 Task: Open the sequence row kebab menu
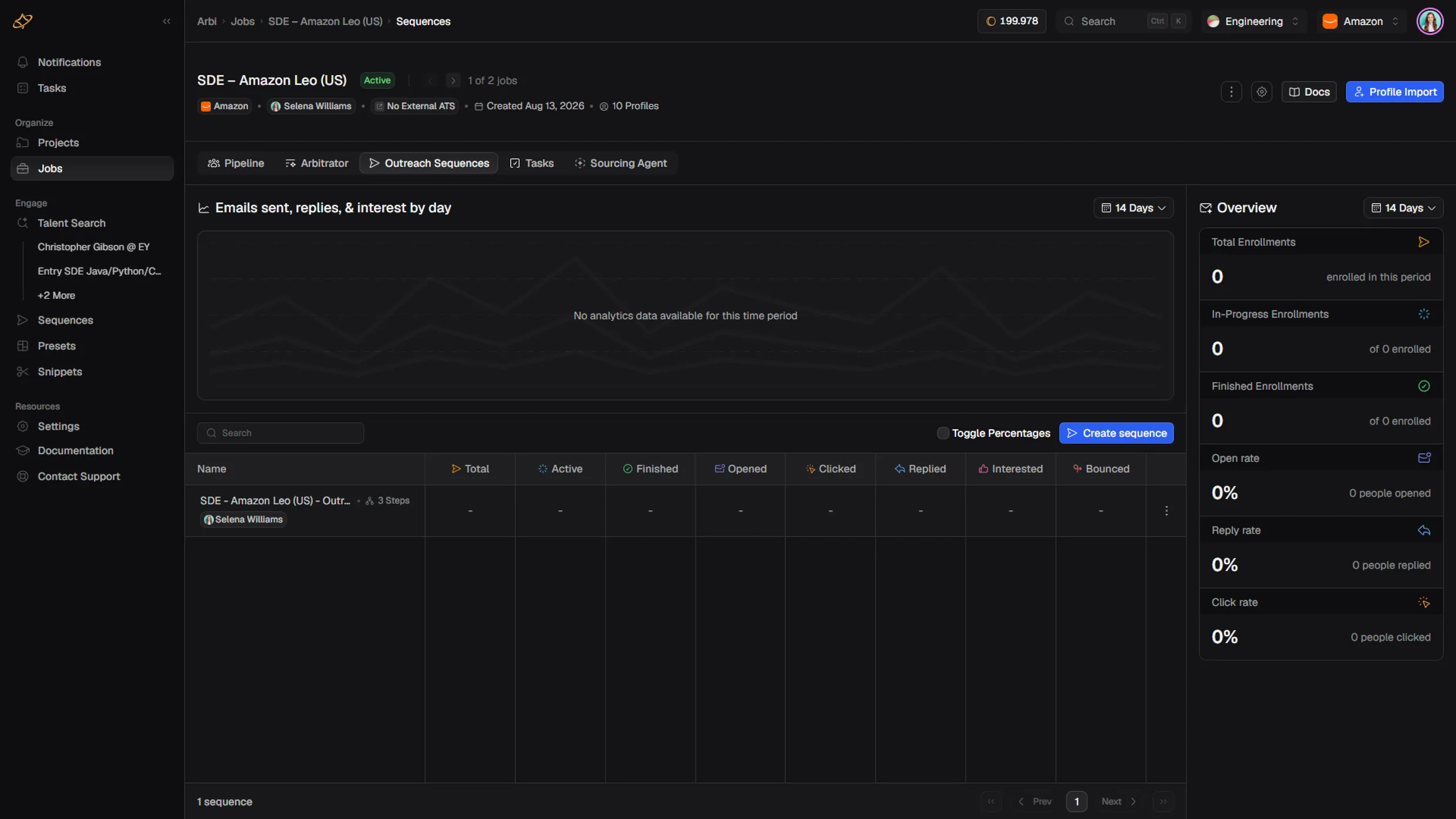pos(1166,511)
